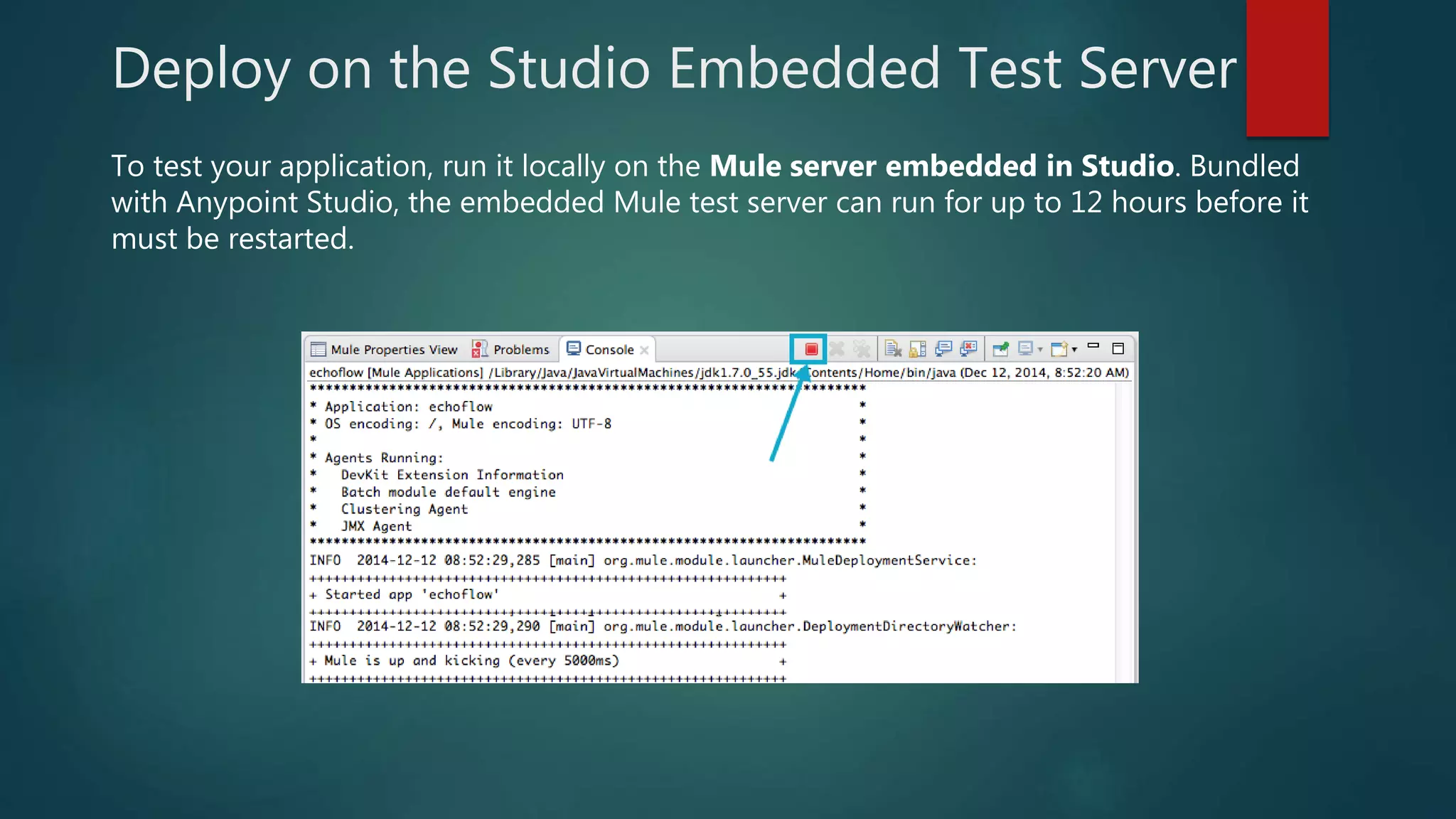Click the DeploymentDirectoryWatcher INFO log line
This screenshot has height=819, width=1456.
click(663, 626)
